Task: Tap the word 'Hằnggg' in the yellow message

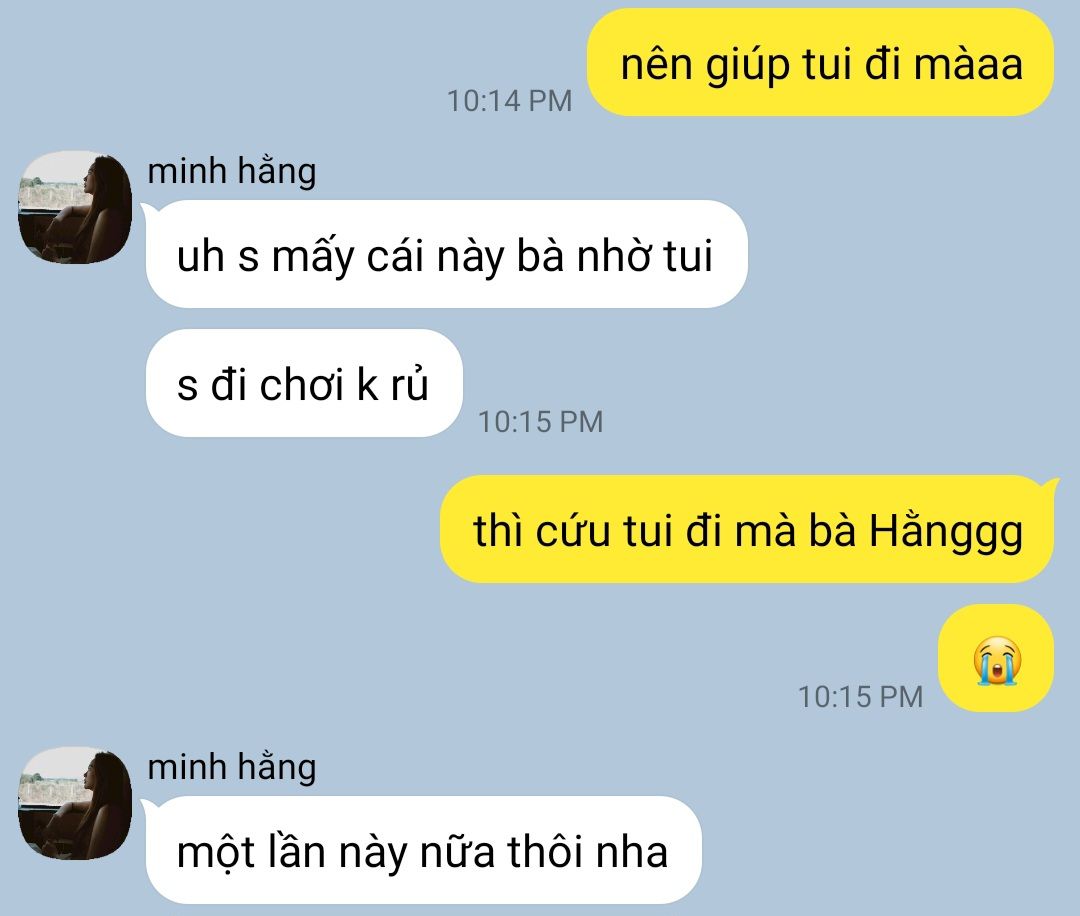Action: tap(946, 531)
